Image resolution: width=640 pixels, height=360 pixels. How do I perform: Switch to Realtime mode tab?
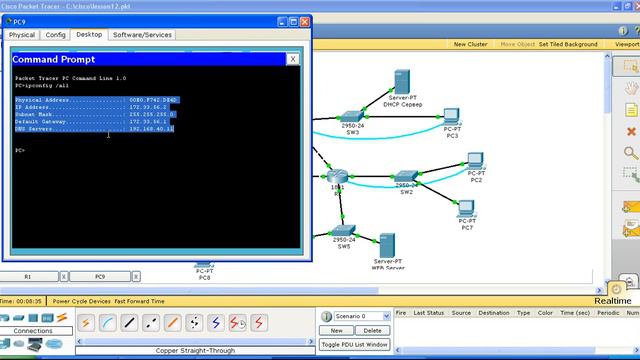[612, 301]
